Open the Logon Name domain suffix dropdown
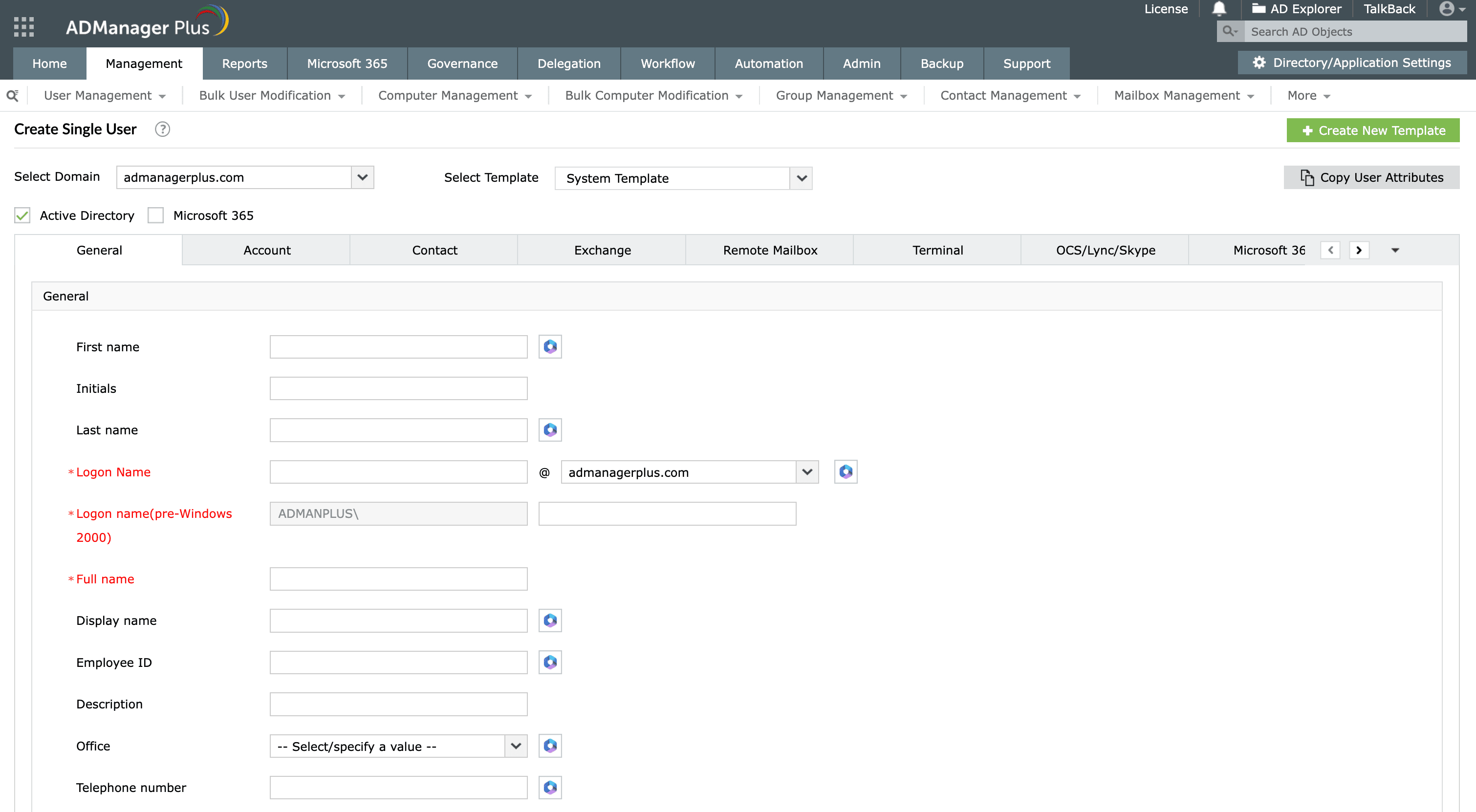 coord(690,472)
